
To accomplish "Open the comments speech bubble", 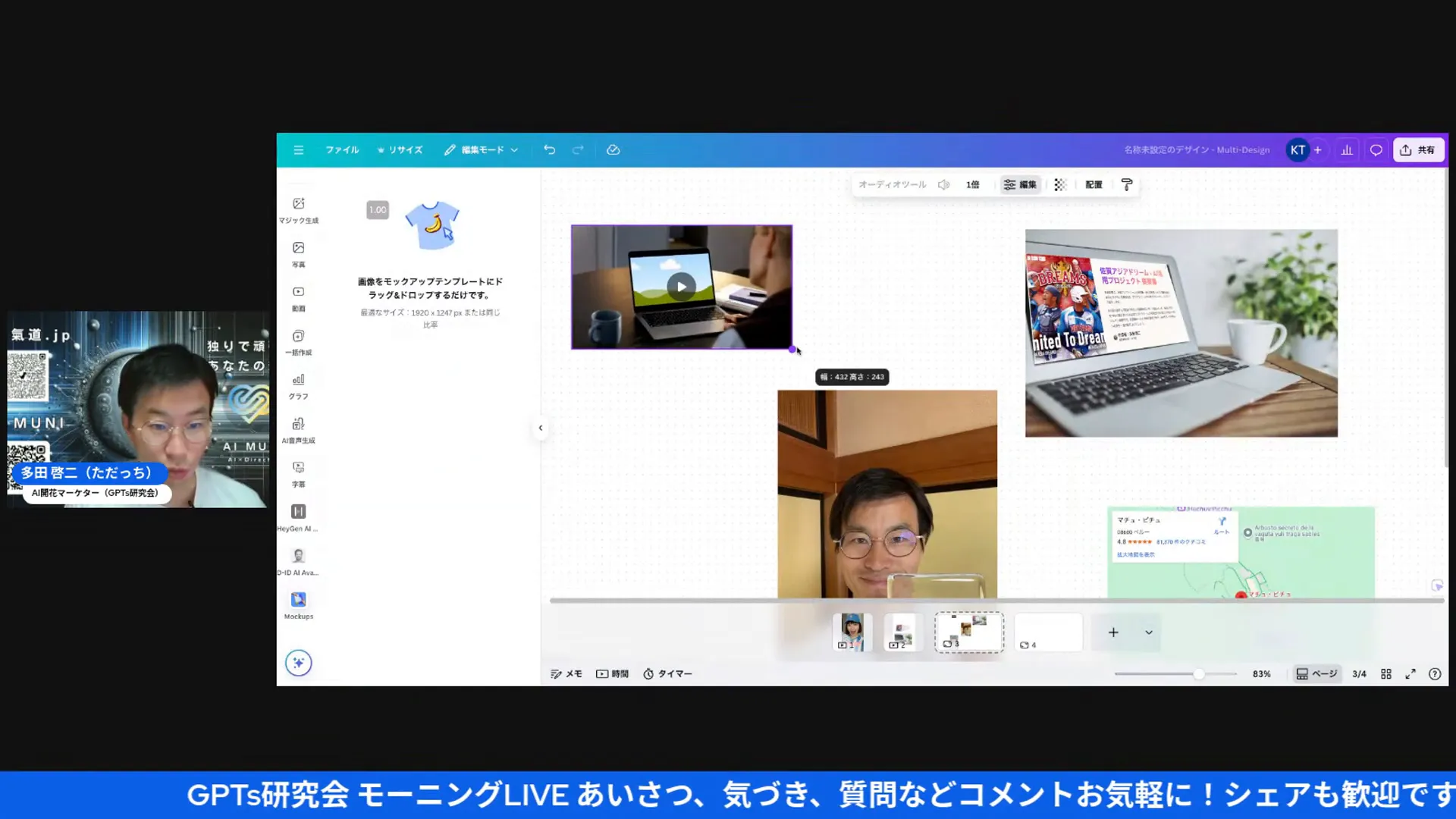I will click(1376, 150).
